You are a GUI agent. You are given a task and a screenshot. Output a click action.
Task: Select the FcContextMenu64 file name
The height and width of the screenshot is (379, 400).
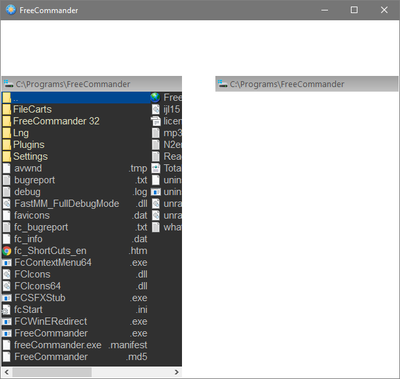[x=53, y=263]
